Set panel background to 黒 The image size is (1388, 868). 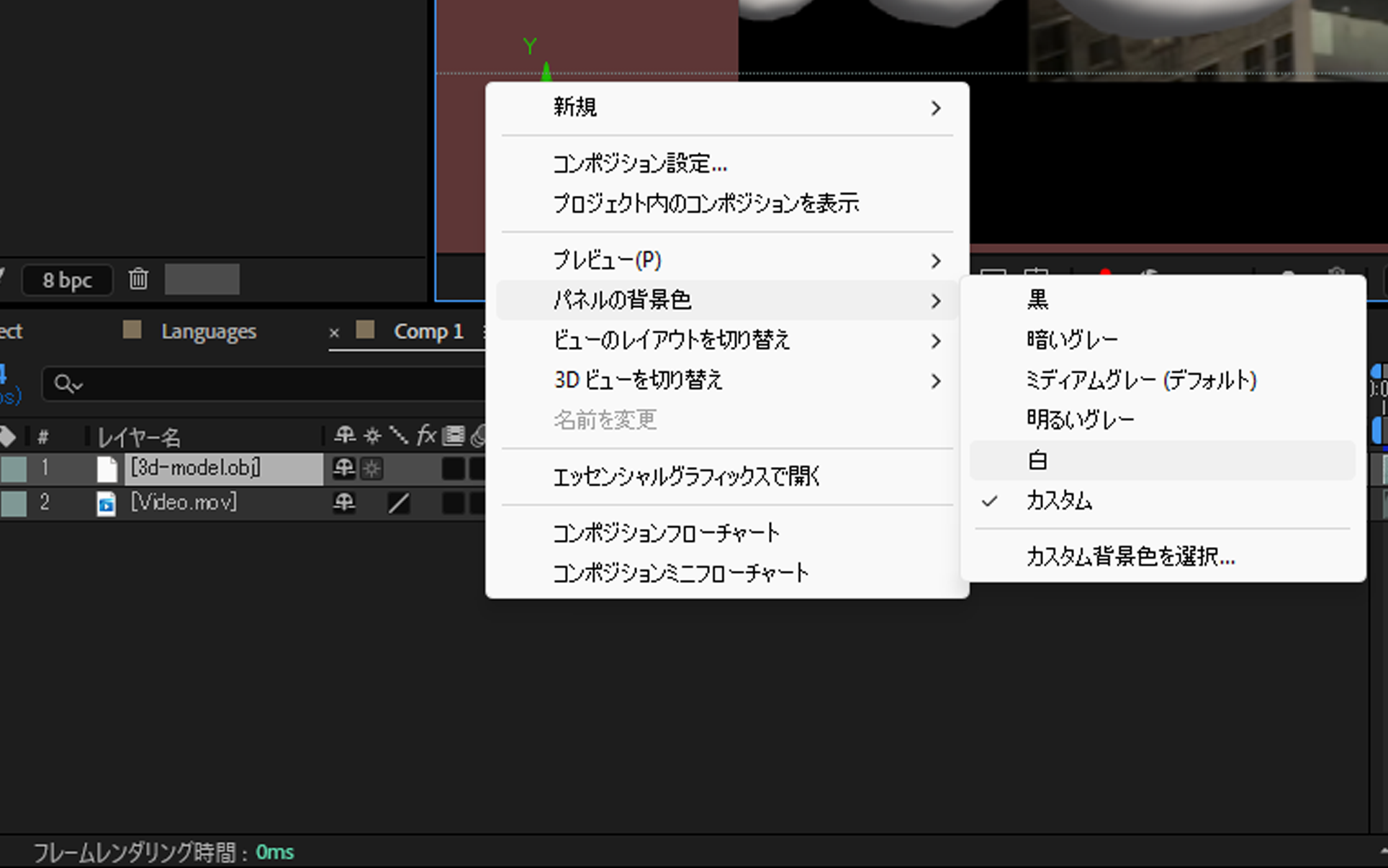click(1163, 299)
